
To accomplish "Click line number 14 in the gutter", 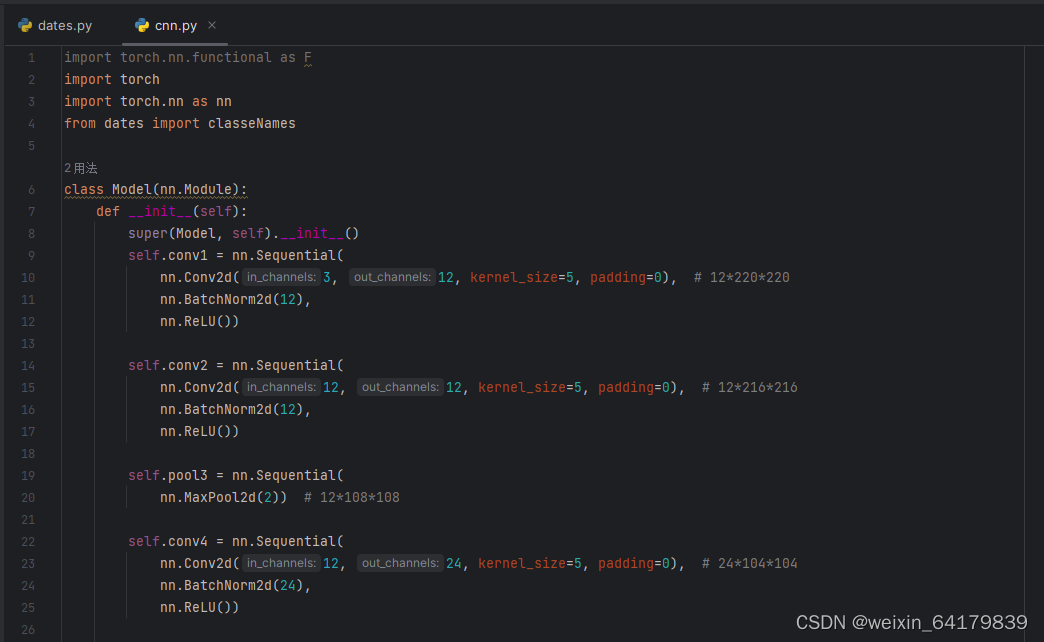I will (x=28, y=366).
